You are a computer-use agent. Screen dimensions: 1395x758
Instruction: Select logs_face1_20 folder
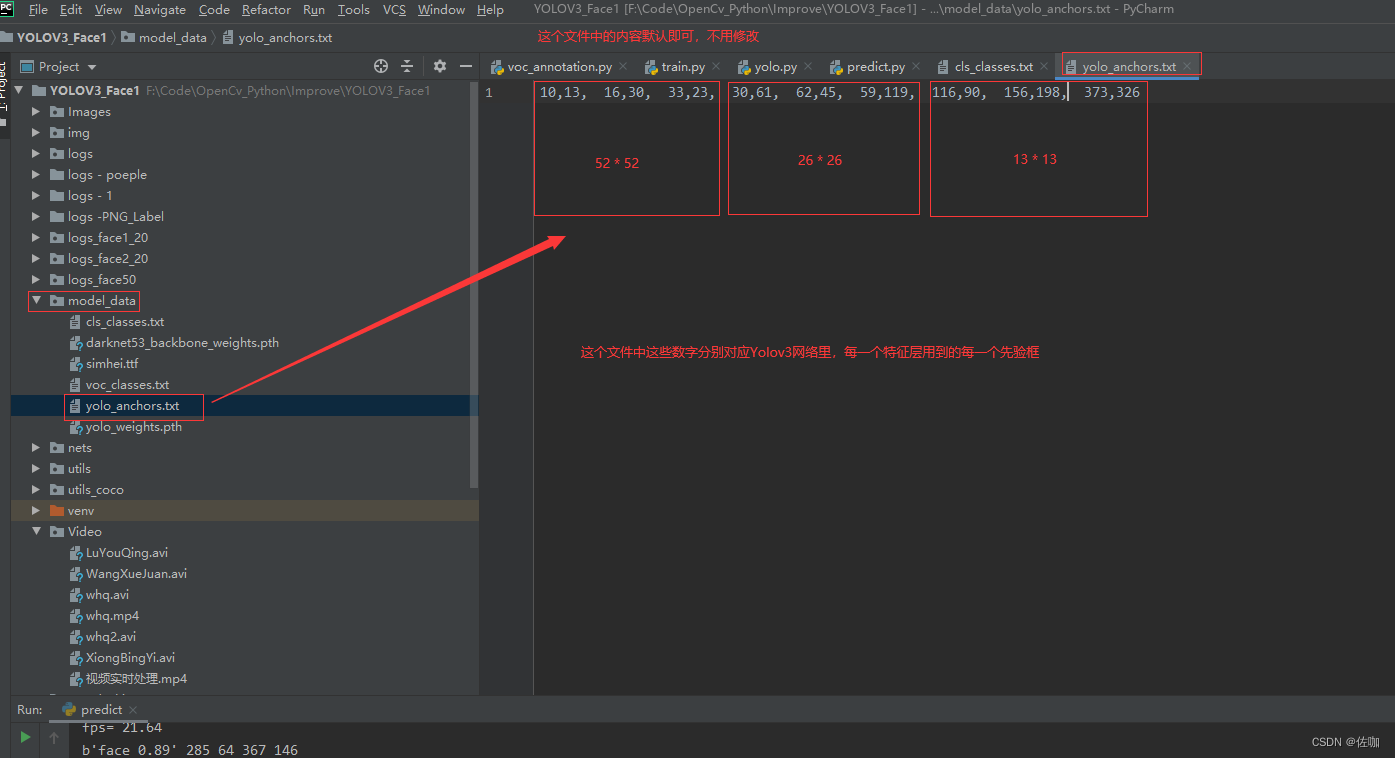108,238
